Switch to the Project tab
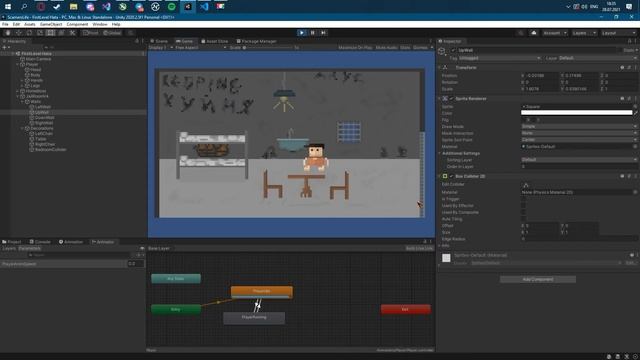The image size is (640, 360). tap(12, 242)
